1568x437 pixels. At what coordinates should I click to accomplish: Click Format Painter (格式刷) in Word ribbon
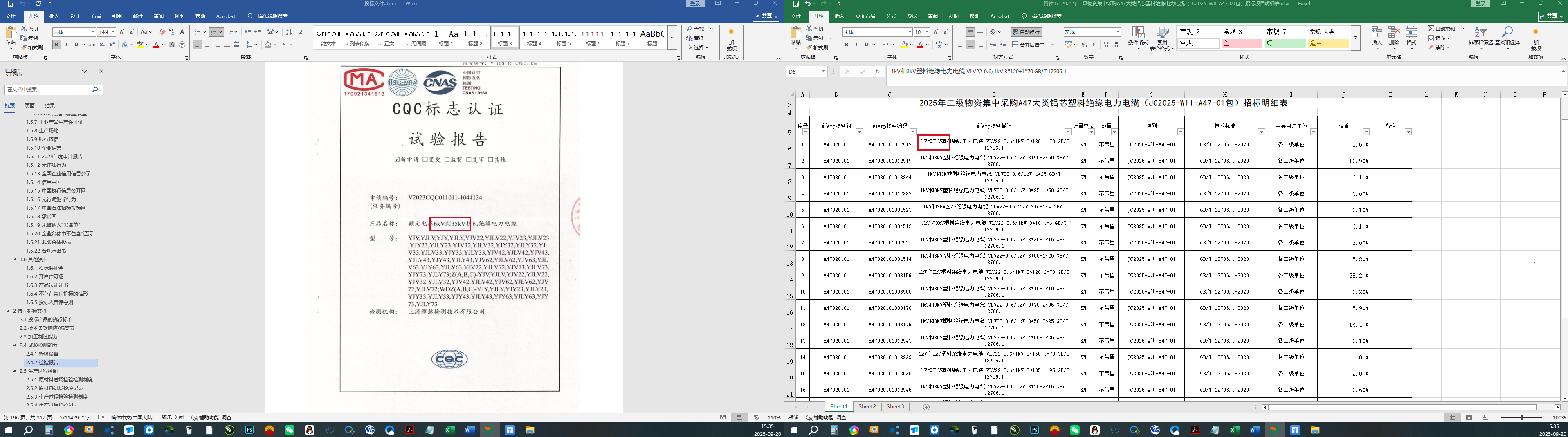click(x=32, y=47)
